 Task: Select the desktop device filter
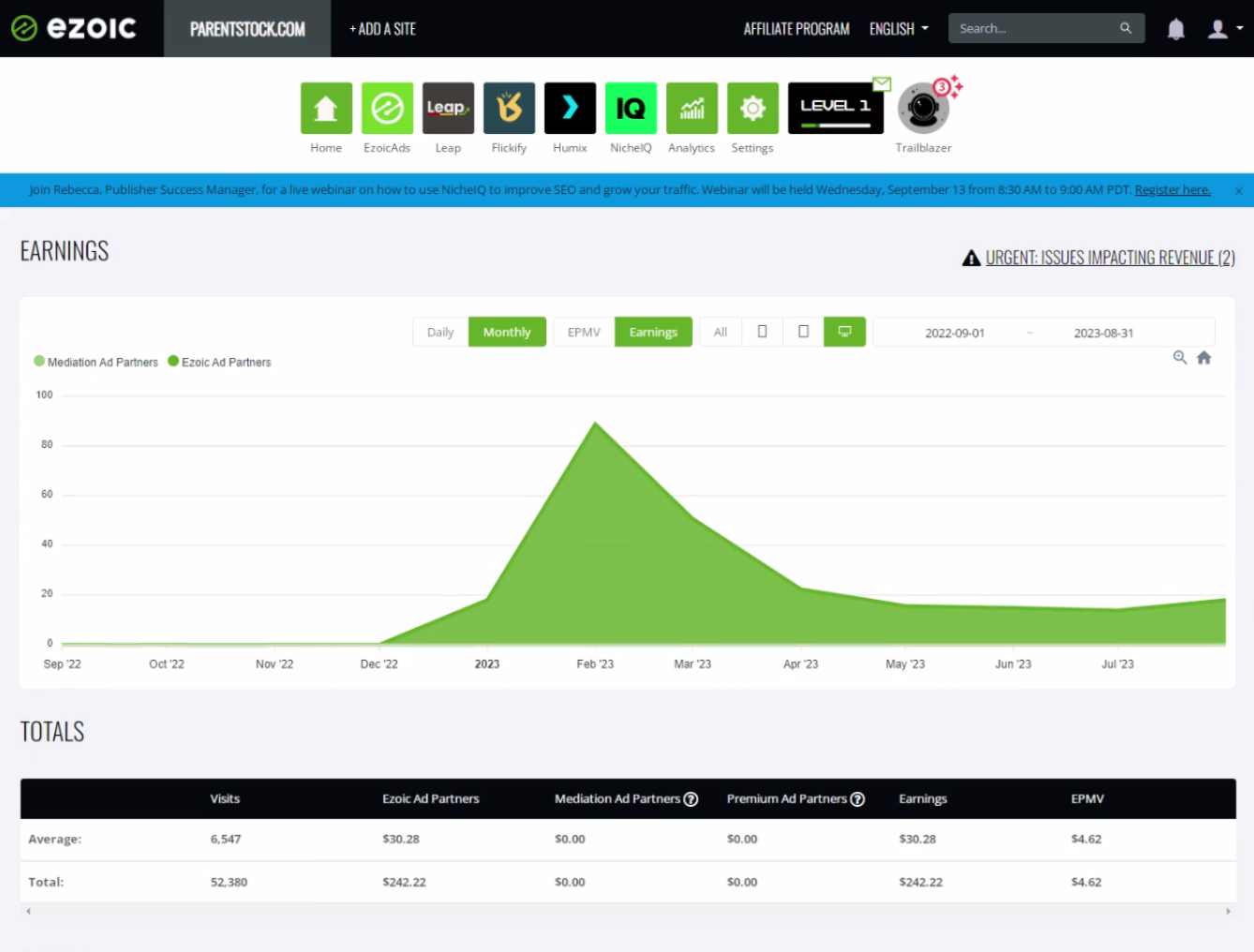coord(844,332)
